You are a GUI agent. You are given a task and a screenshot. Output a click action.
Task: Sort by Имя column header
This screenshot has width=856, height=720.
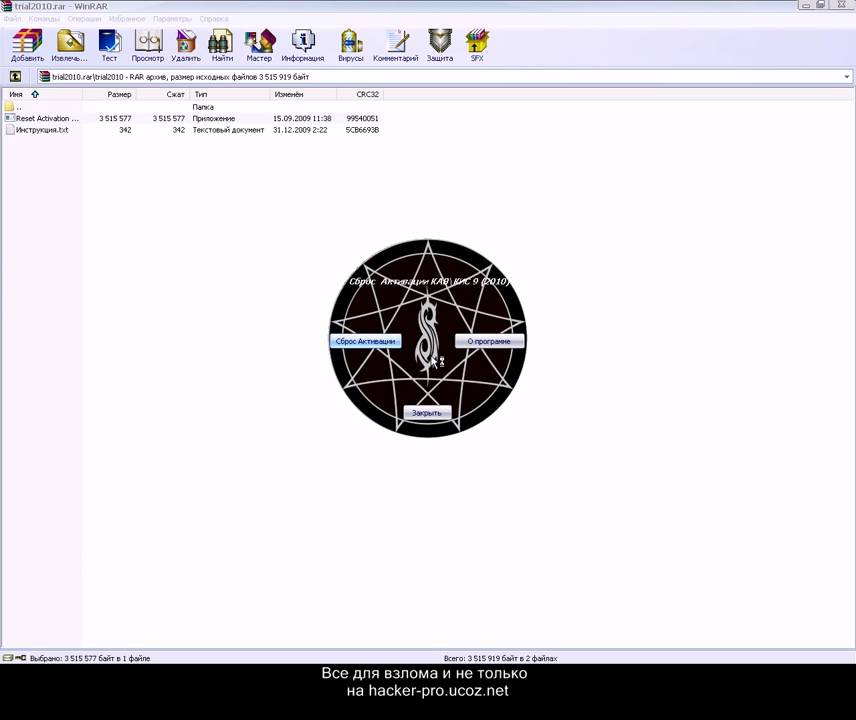tap(42, 94)
